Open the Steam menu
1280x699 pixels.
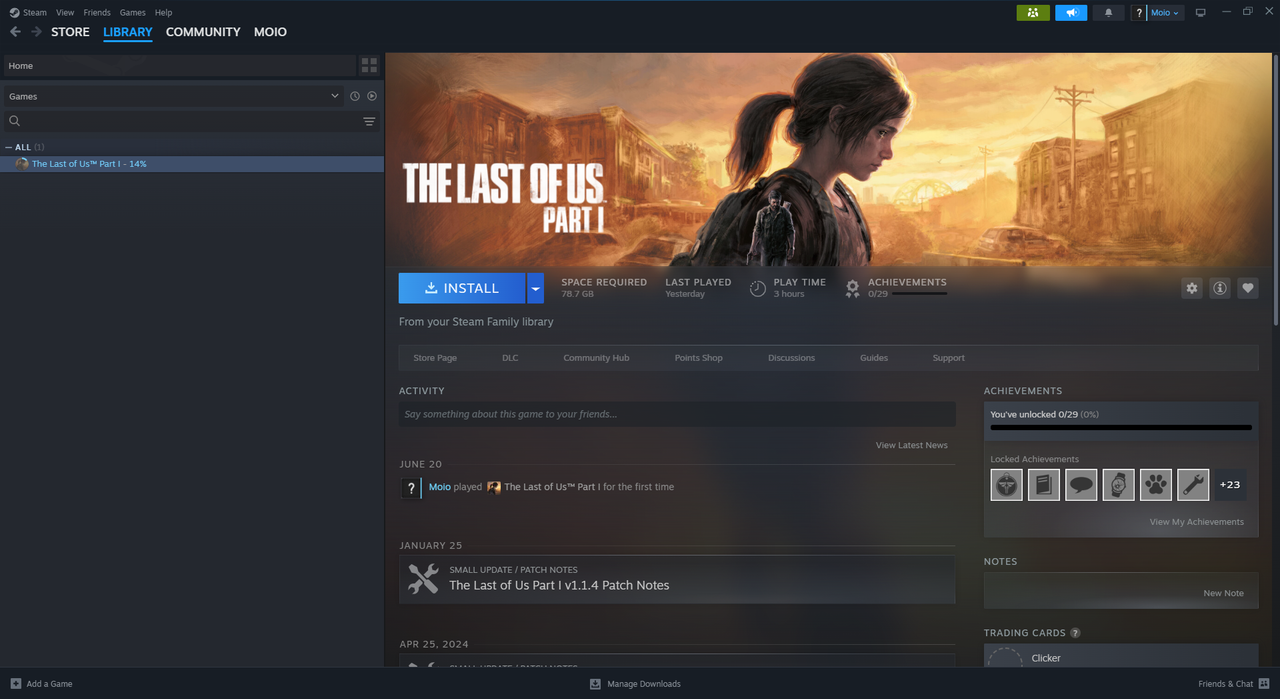[x=35, y=13]
